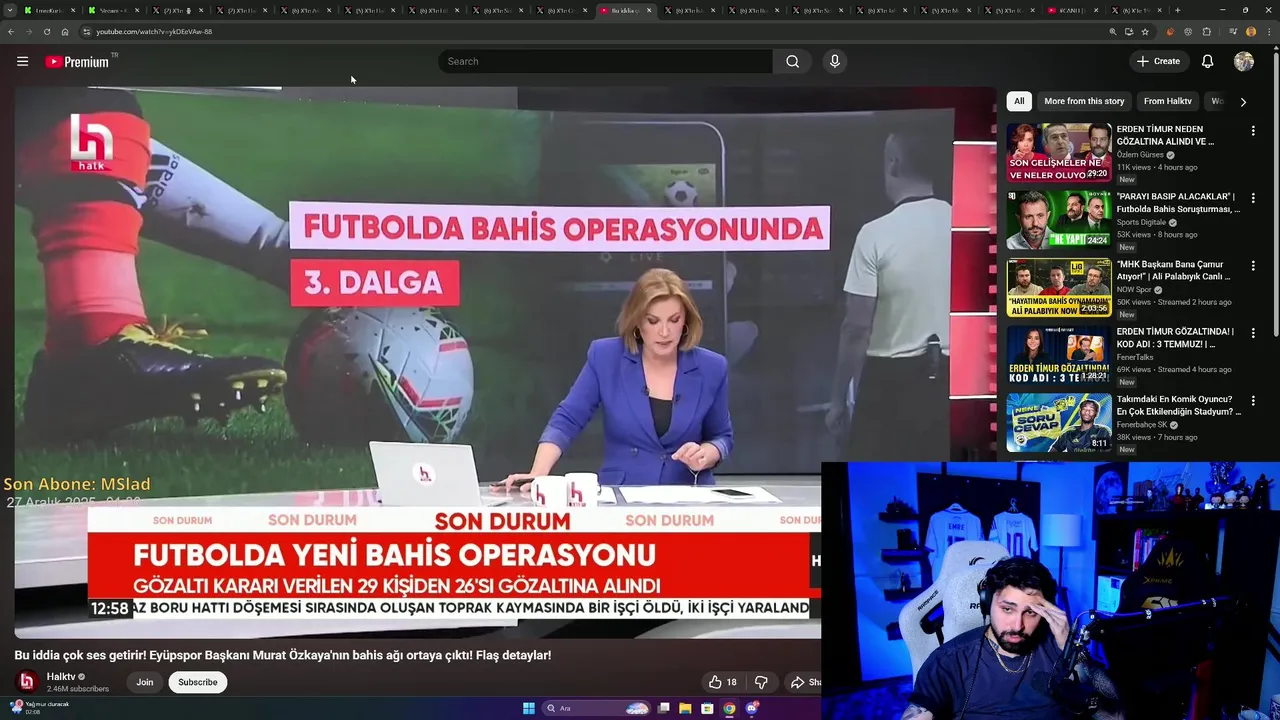This screenshot has width=1280, height=720.
Task: Open weather widget Yağmur duracak
Action: (40, 707)
